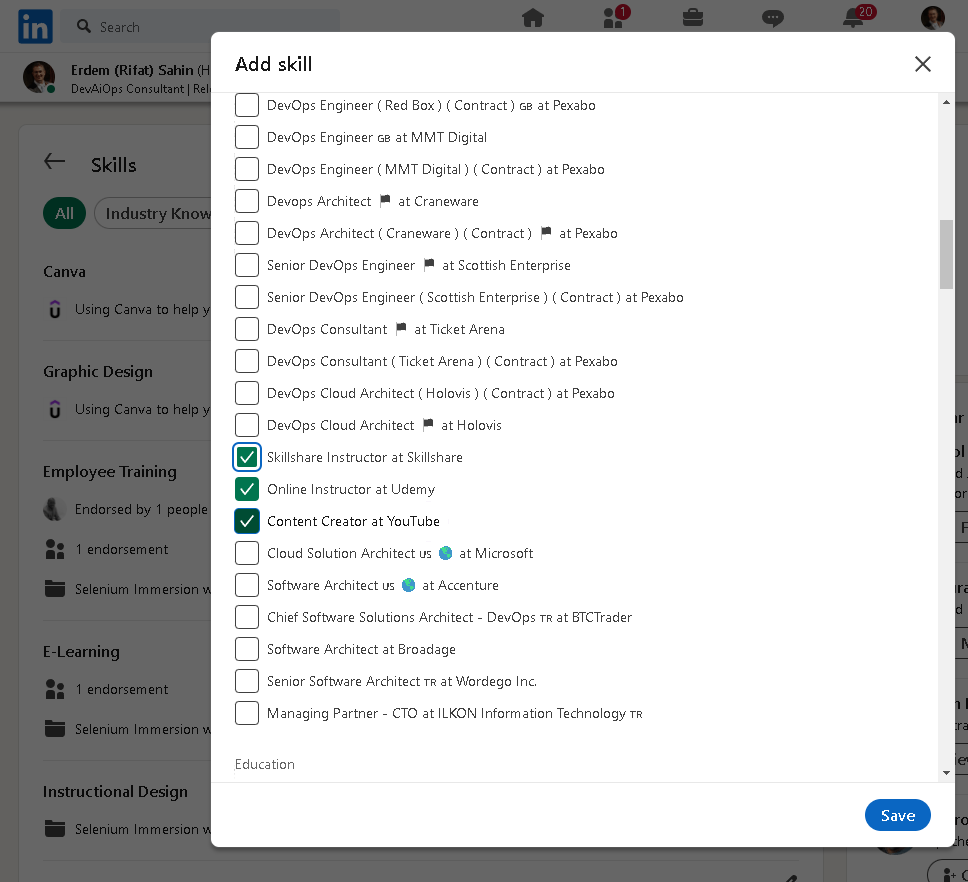Check DevOps Engineer (MMT Digital) Contract box
This screenshot has height=882, width=968.
[x=246, y=169]
